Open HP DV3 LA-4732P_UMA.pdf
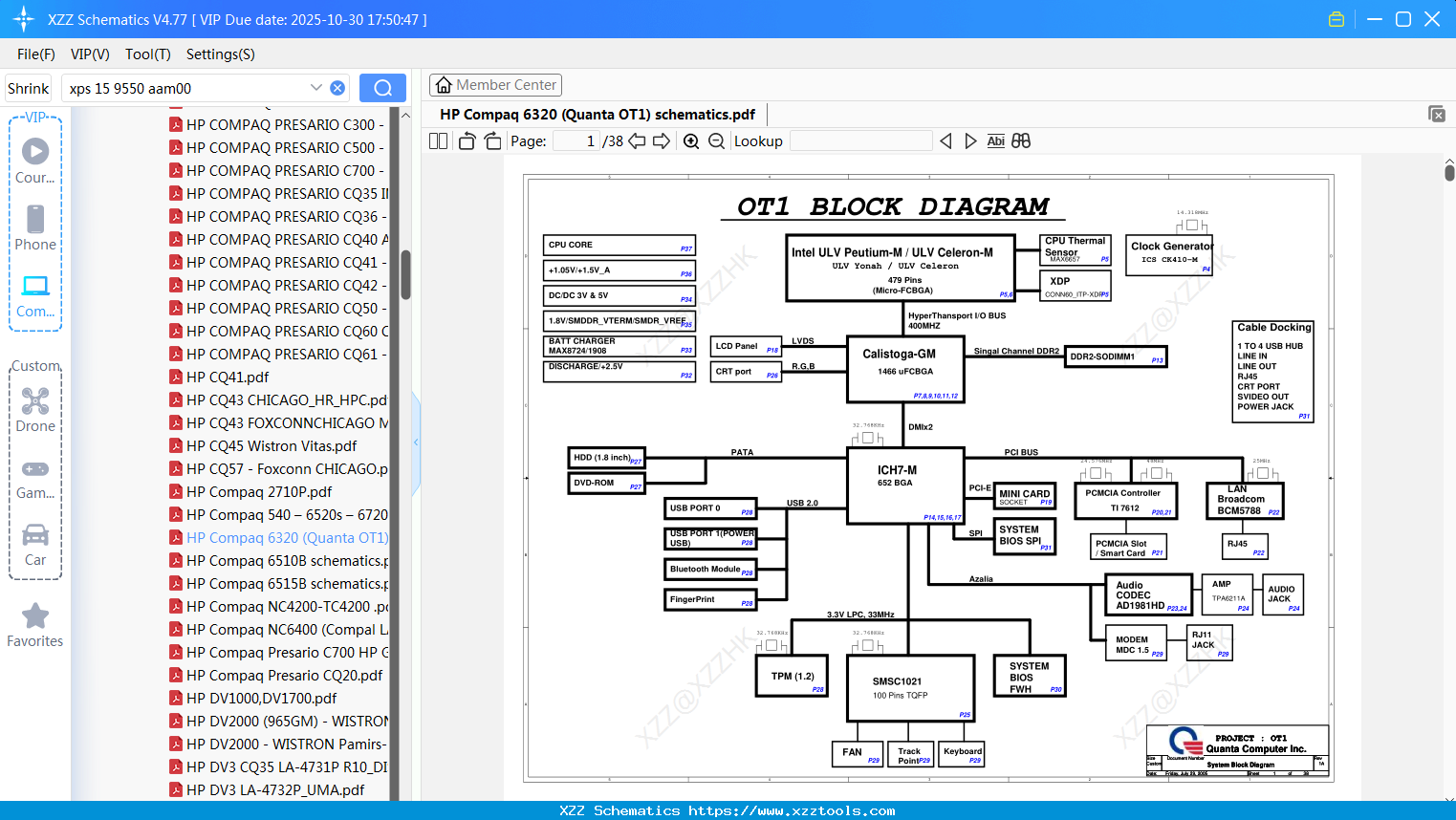Image resolution: width=1456 pixels, height=820 pixels. click(268, 789)
